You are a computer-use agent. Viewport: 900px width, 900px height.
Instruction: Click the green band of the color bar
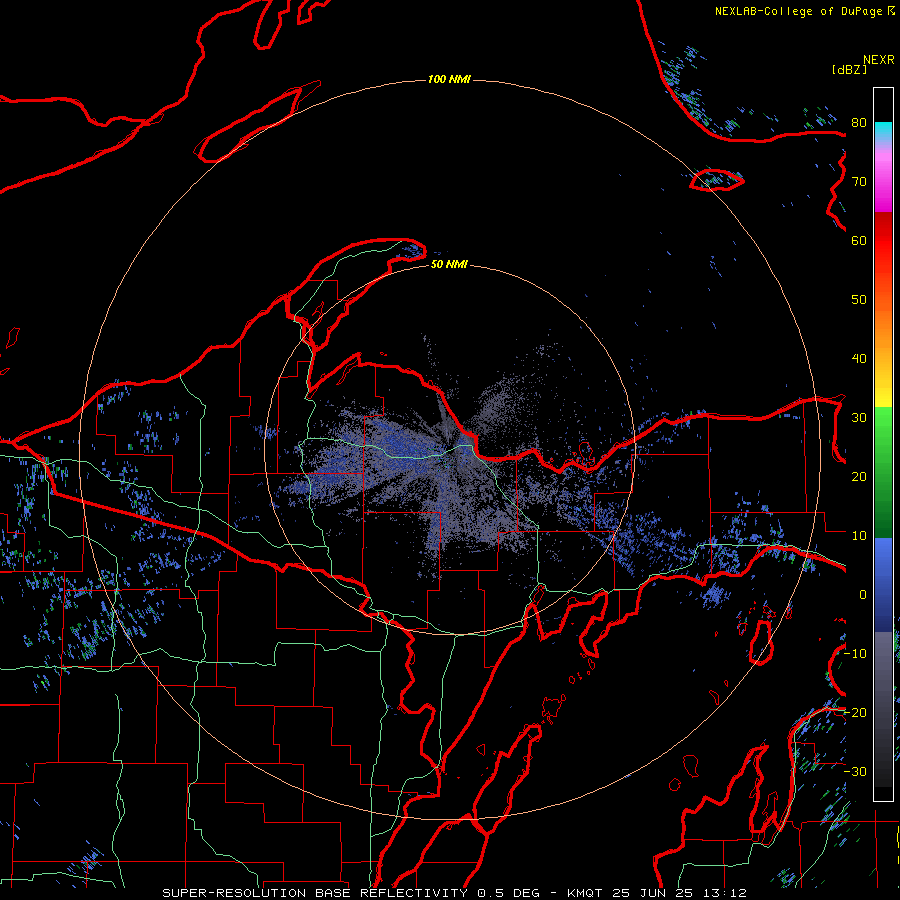coord(883,472)
